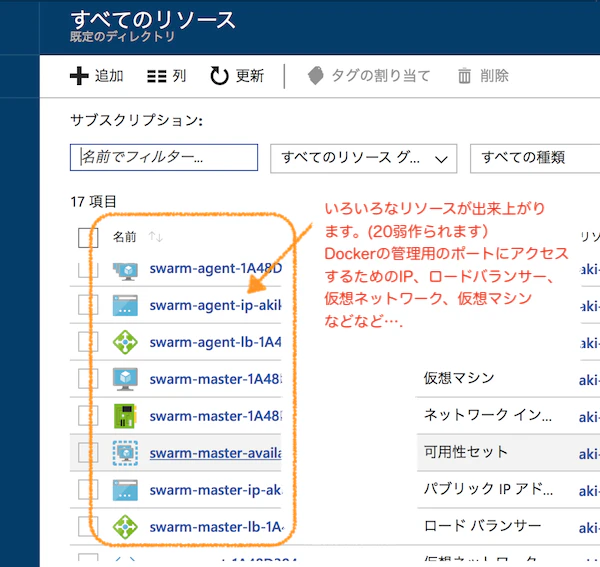Image resolution: width=600 pixels, height=567 pixels.
Task: Open the swarm-master-availa resource link
Action: [x=215, y=453]
